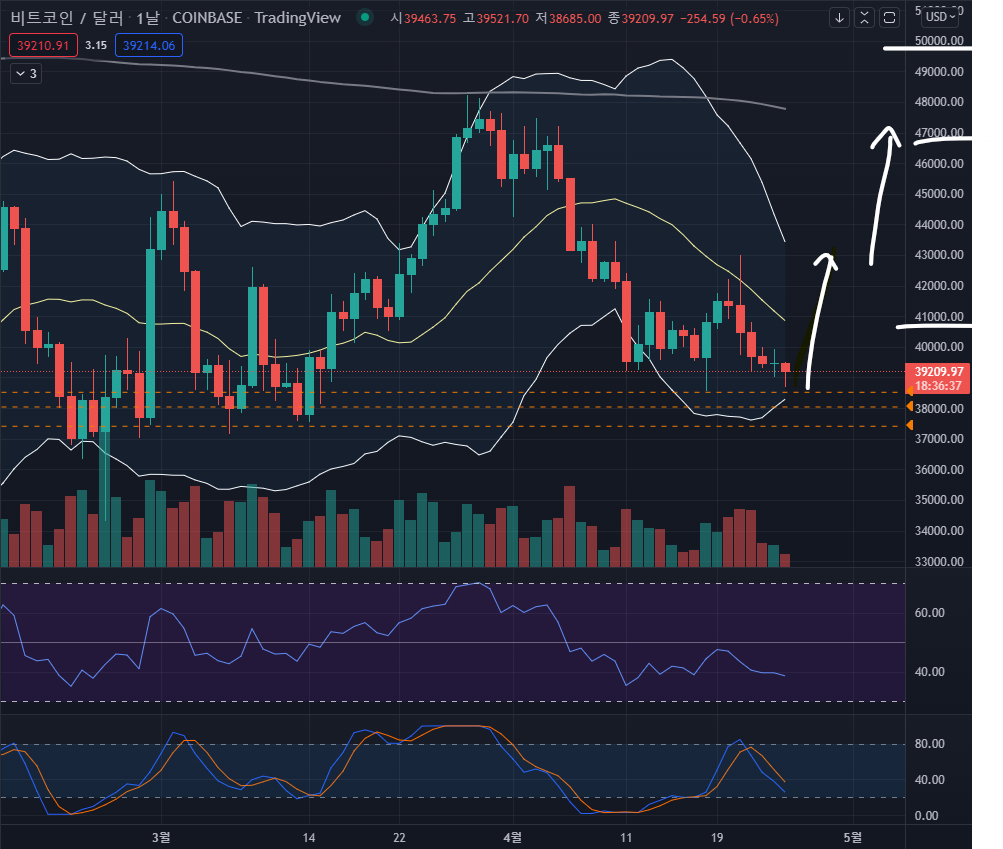Click the 3월 date label on time axis
The image size is (1003, 849).
pyautogui.click(x=161, y=837)
